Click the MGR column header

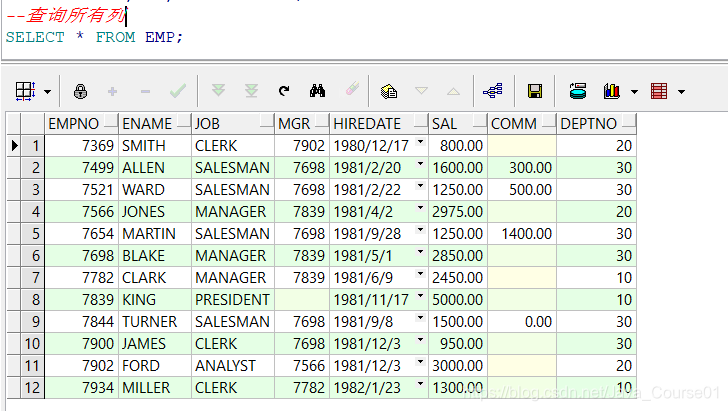[302, 124]
